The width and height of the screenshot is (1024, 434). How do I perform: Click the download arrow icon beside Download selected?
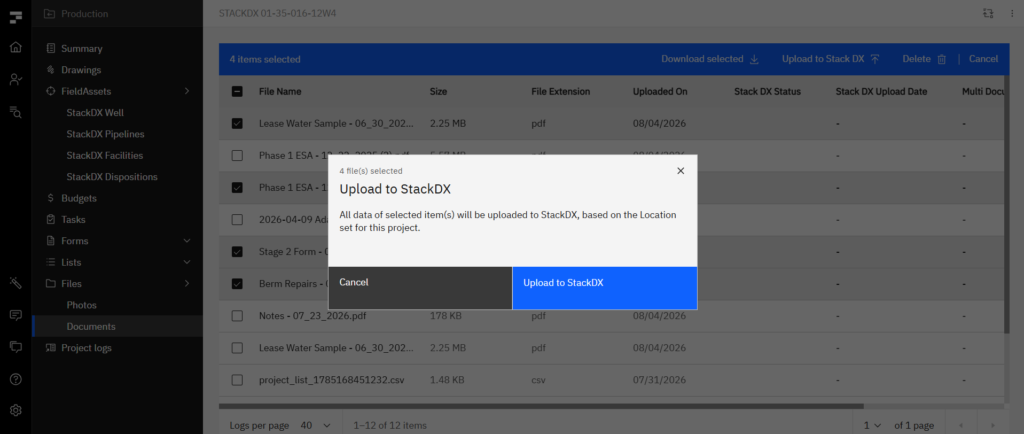pos(754,59)
